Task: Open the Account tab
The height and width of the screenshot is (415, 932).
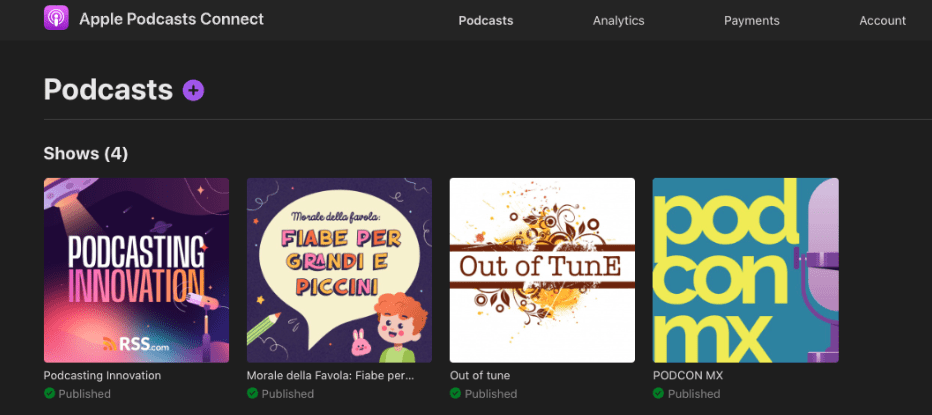Action: [883, 21]
